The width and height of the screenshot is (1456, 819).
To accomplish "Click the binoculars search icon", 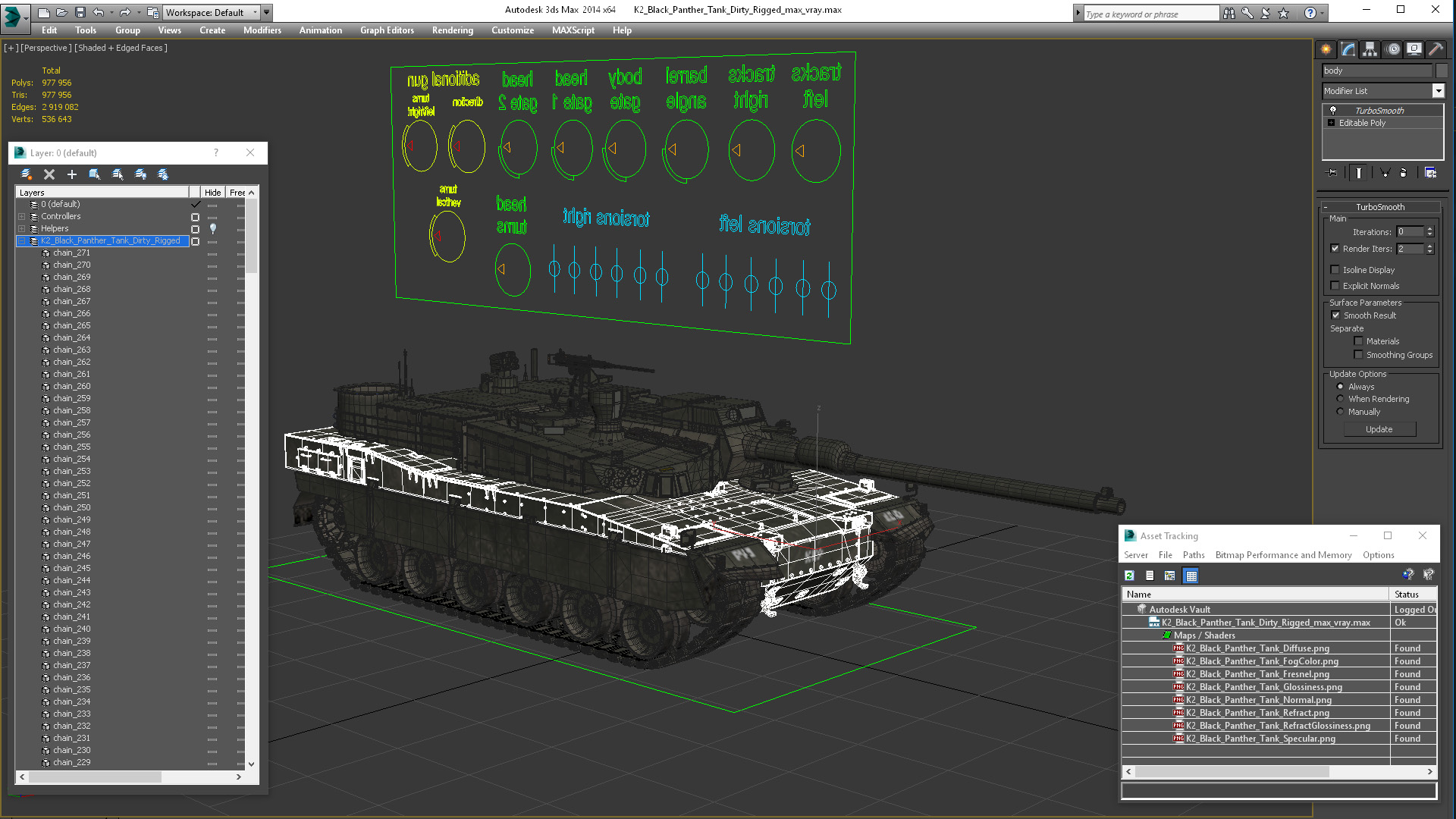I will (1228, 13).
